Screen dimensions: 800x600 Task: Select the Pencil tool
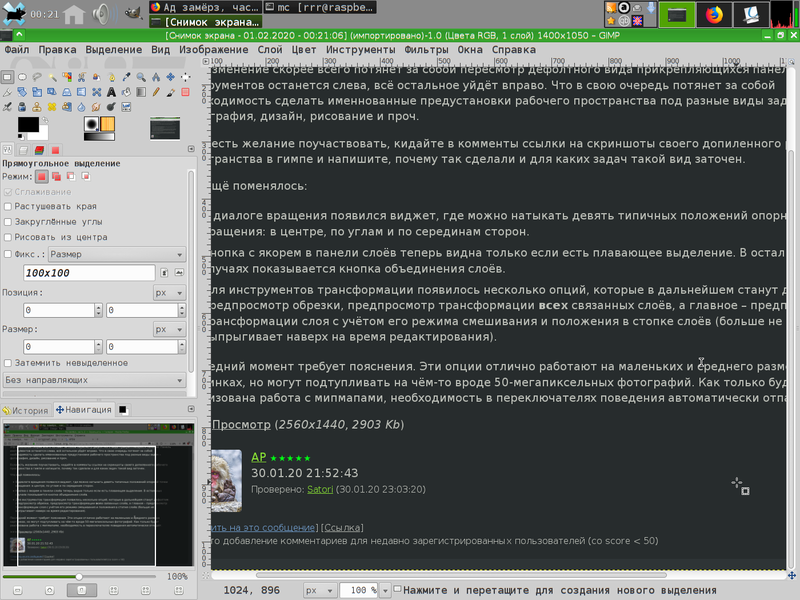click(x=156, y=92)
